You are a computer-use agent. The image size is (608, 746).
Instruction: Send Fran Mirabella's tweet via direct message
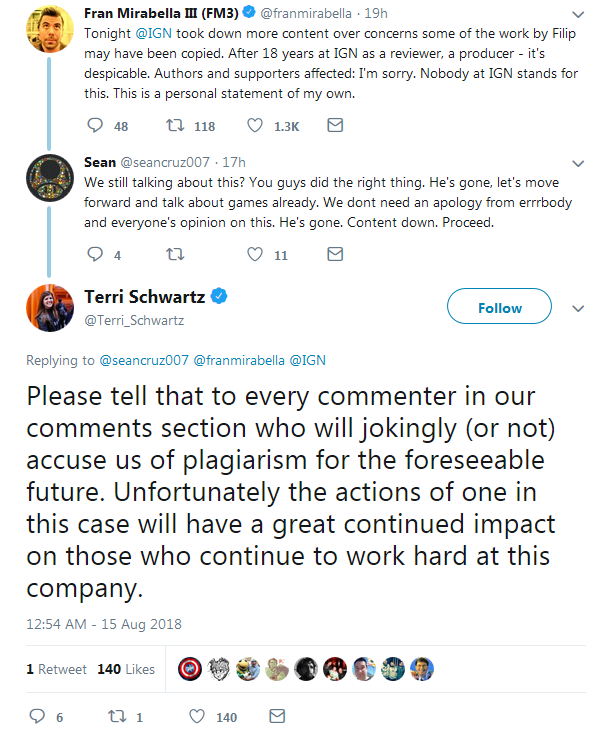pos(335,125)
